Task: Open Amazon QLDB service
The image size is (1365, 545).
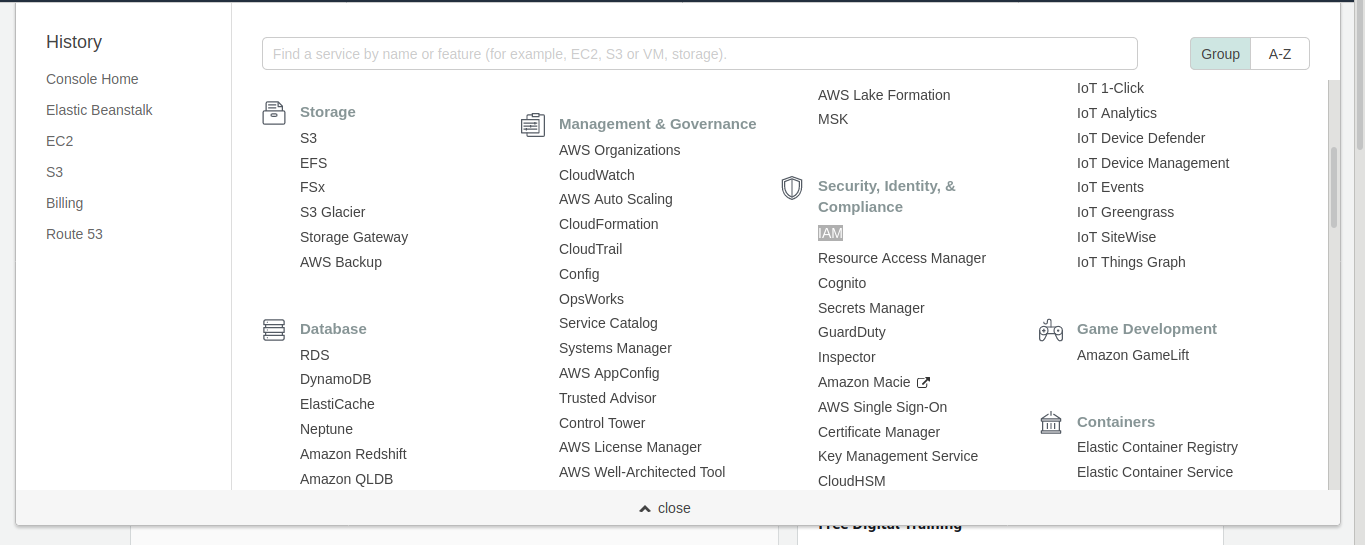Action: (x=347, y=479)
